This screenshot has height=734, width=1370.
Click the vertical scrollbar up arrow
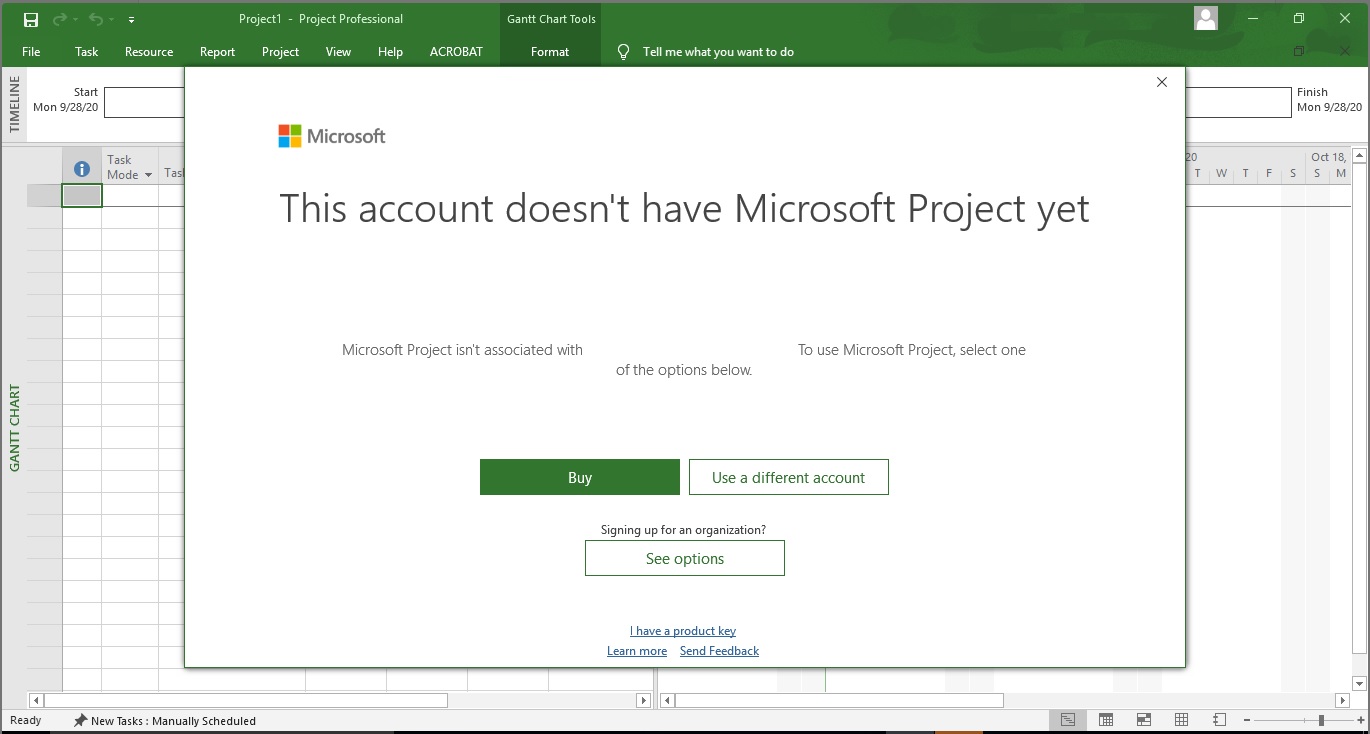pyautogui.click(x=1359, y=155)
